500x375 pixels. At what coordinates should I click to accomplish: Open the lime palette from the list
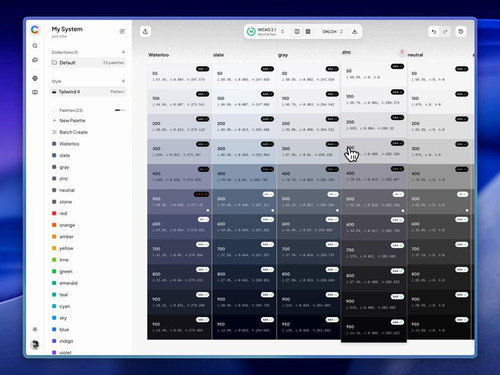64,260
